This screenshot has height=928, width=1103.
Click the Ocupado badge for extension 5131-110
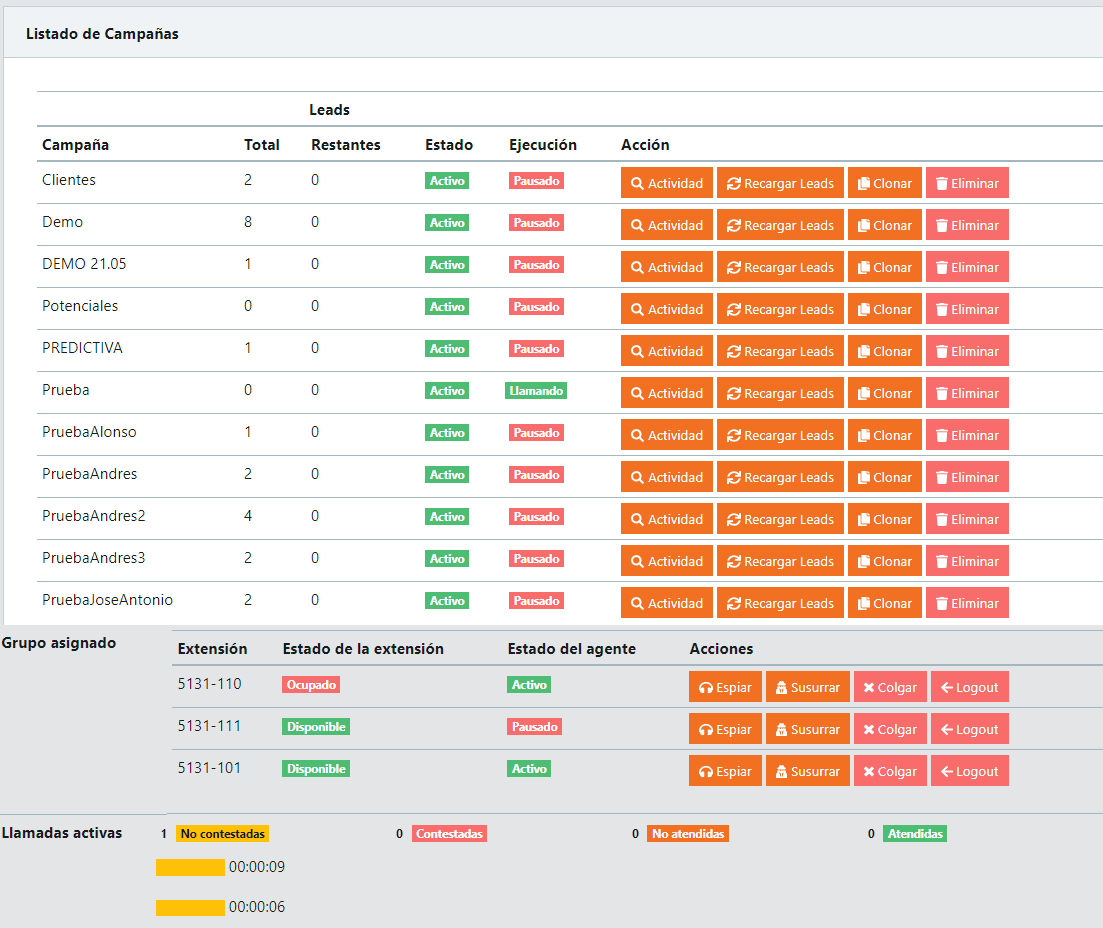pos(311,685)
